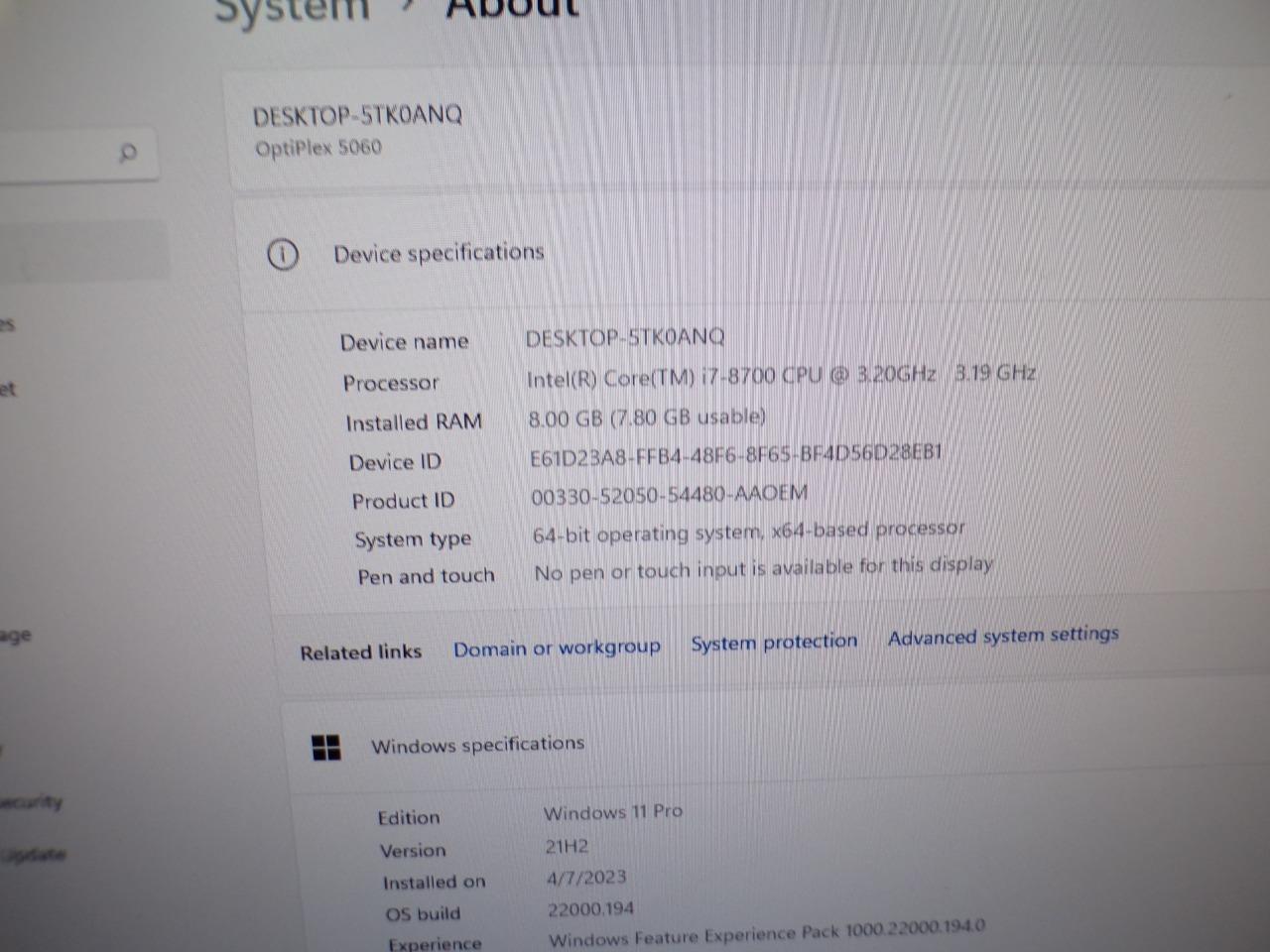Click the OS build 22000.194 value
This screenshot has width=1270, height=952.
coord(590,908)
